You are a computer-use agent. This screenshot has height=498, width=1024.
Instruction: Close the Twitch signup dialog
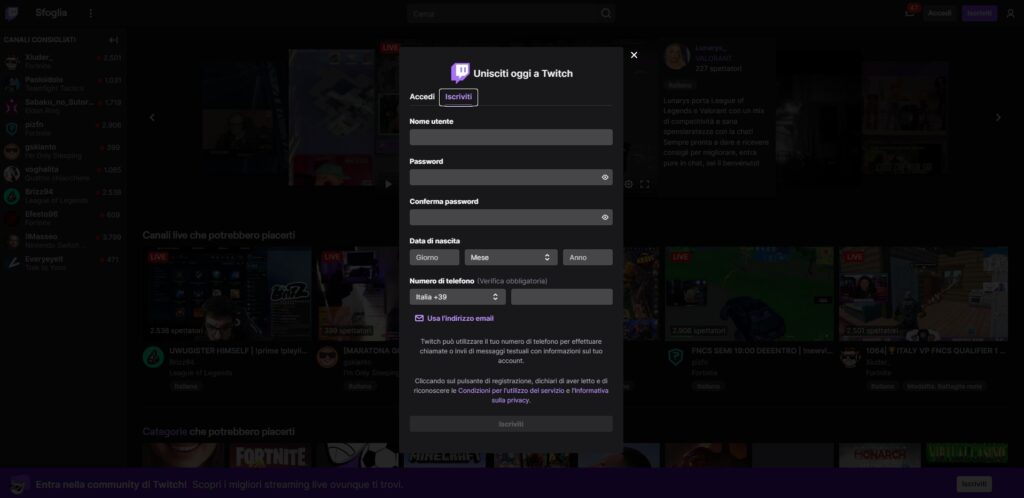(x=633, y=55)
